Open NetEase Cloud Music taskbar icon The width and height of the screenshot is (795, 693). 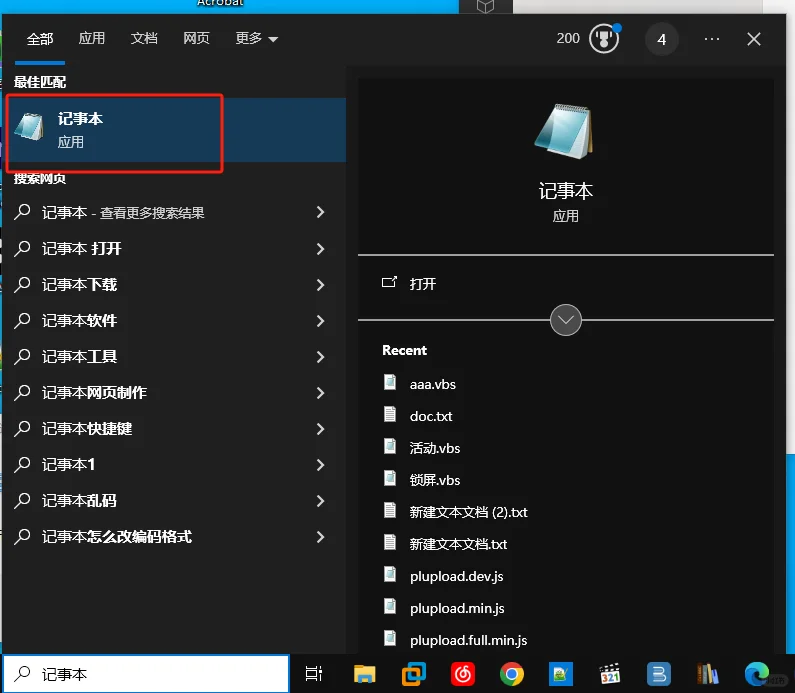click(x=462, y=674)
